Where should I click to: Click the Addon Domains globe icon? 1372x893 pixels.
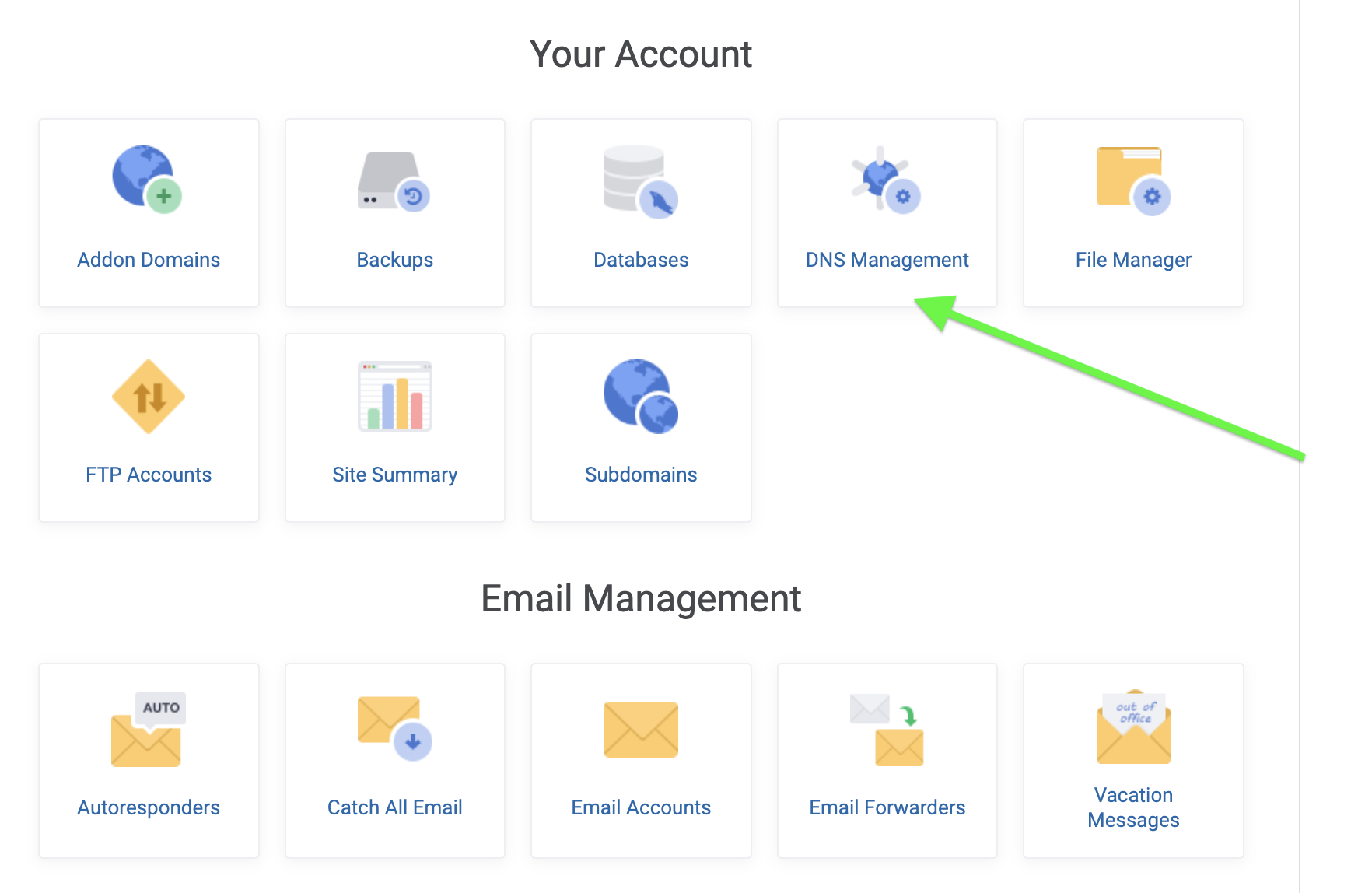(147, 179)
